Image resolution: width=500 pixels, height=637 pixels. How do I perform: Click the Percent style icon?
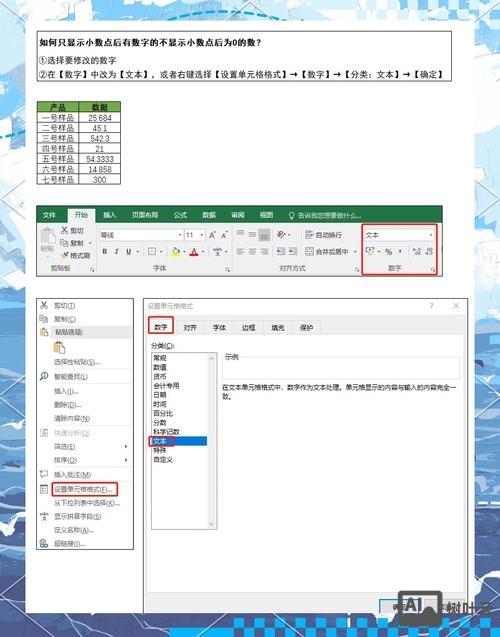(x=388, y=252)
